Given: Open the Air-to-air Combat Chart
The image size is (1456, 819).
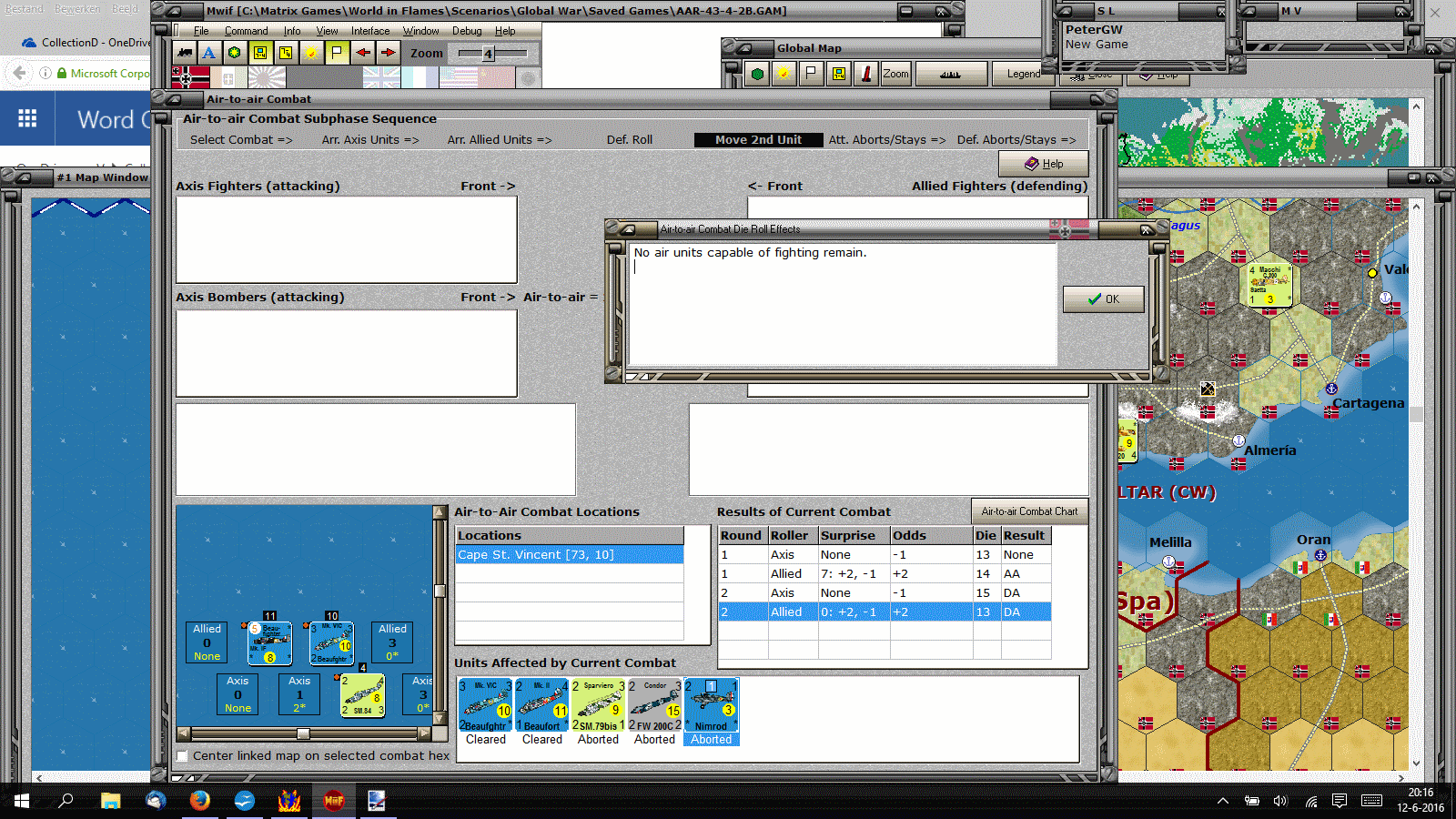Looking at the screenshot, I should [x=1029, y=511].
